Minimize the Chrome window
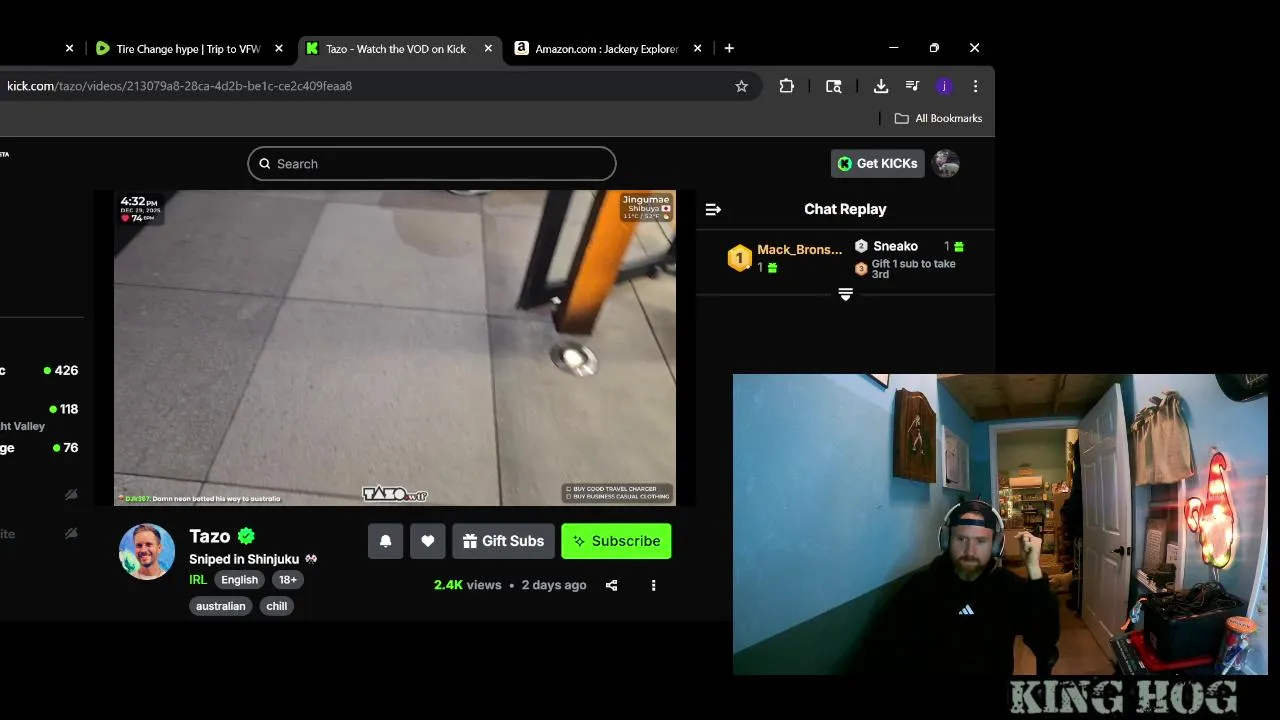Image resolution: width=1280 pixels, height=720 pixels. [894, 48]
